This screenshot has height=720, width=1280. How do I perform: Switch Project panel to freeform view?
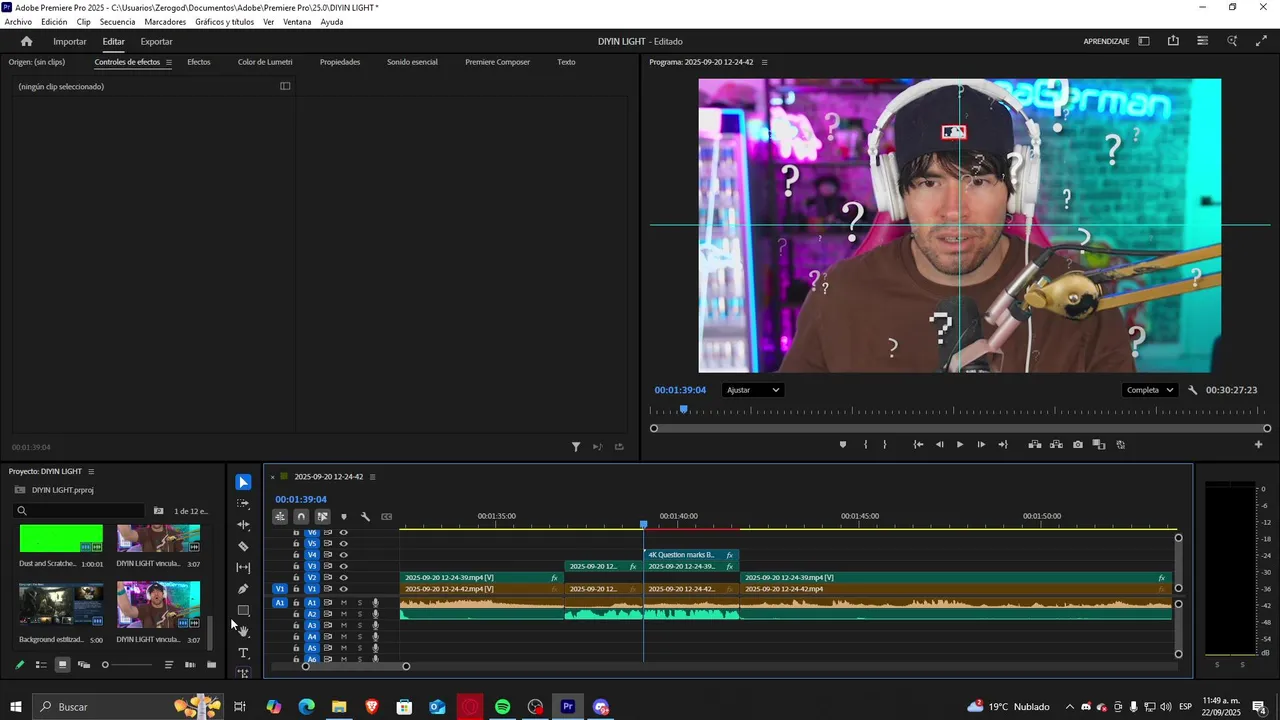coord(84,665)
